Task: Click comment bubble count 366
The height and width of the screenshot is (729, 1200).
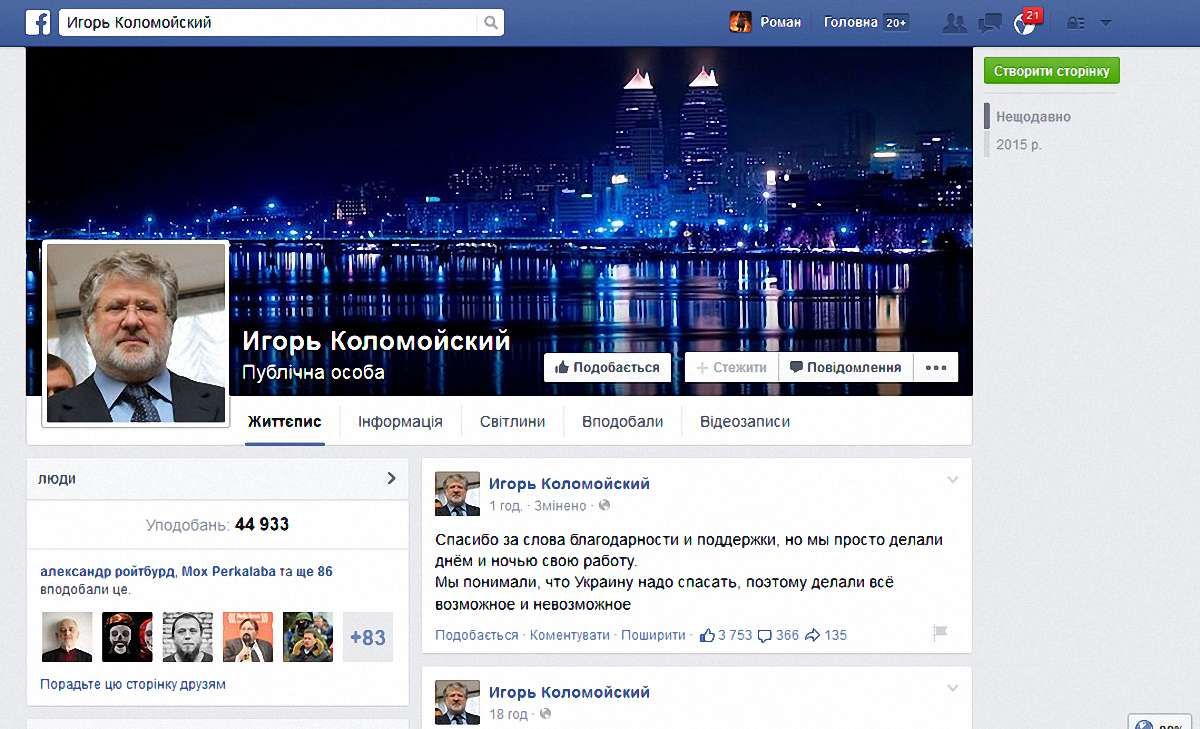Action: [x=778, y=635]
